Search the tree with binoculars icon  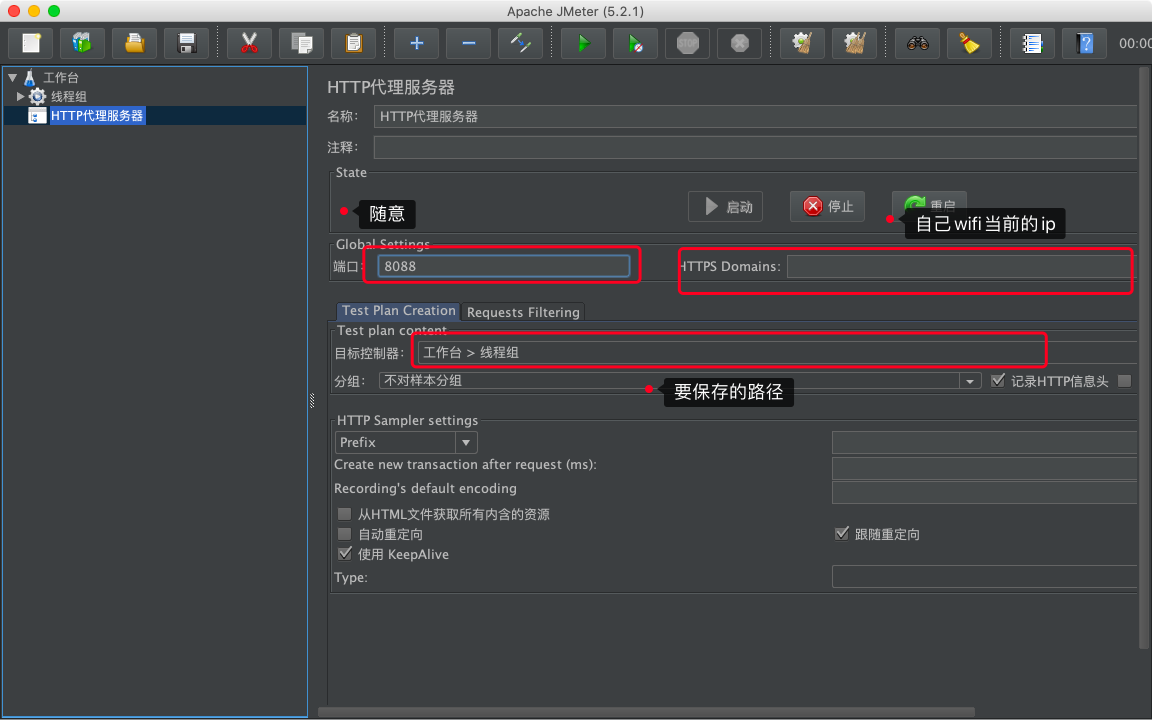[x=917, y=43]
